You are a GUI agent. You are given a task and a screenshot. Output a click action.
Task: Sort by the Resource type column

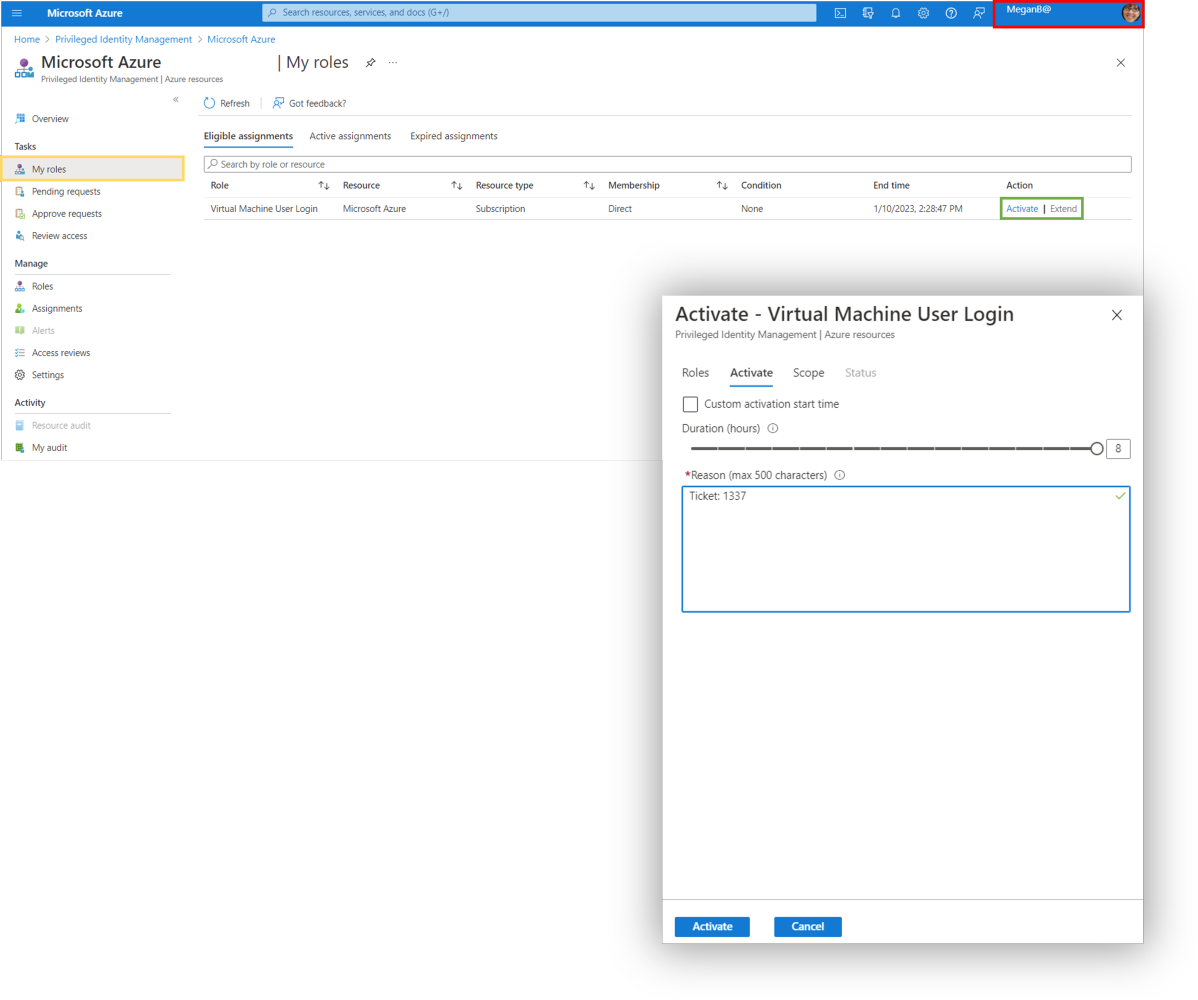click(x=589, y=185)
